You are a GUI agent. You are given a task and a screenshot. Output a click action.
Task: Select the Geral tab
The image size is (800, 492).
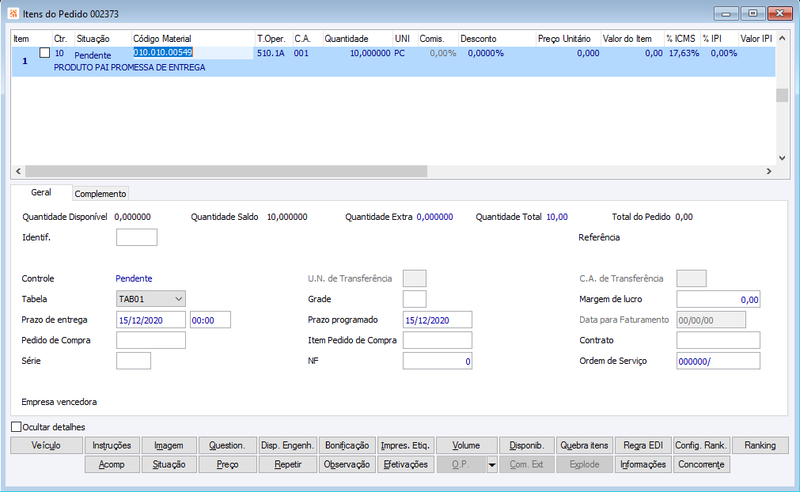[41, 192]
